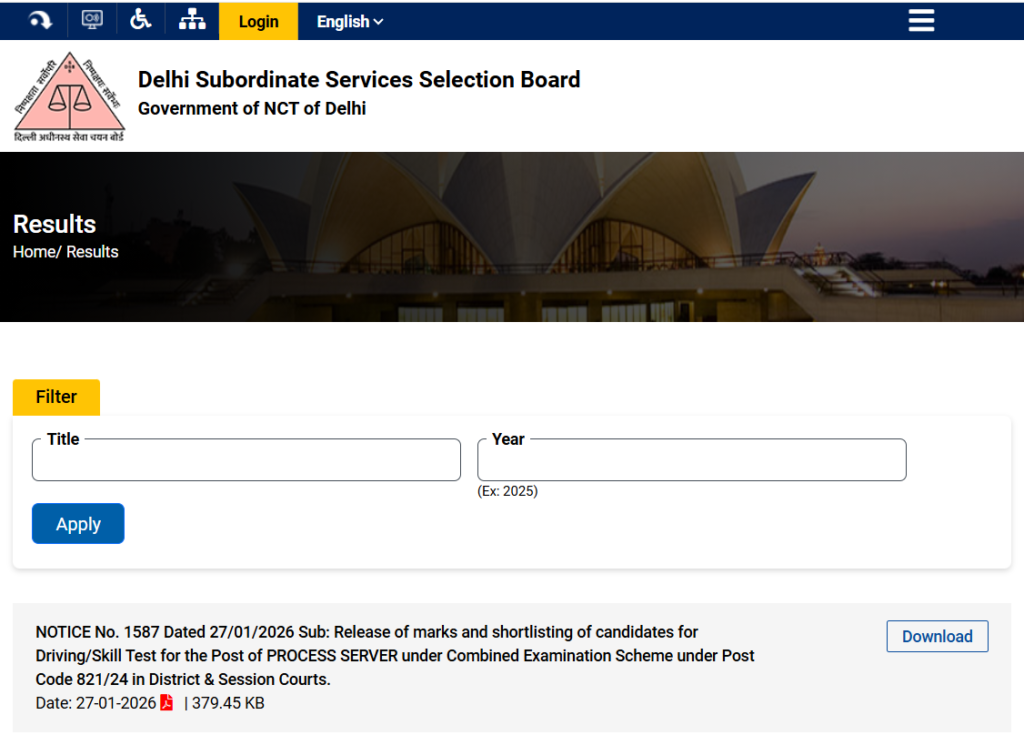This screenshot has height=735, width=1024.
Task: Select the accessibility wheelchair icon
Action: 141,20
